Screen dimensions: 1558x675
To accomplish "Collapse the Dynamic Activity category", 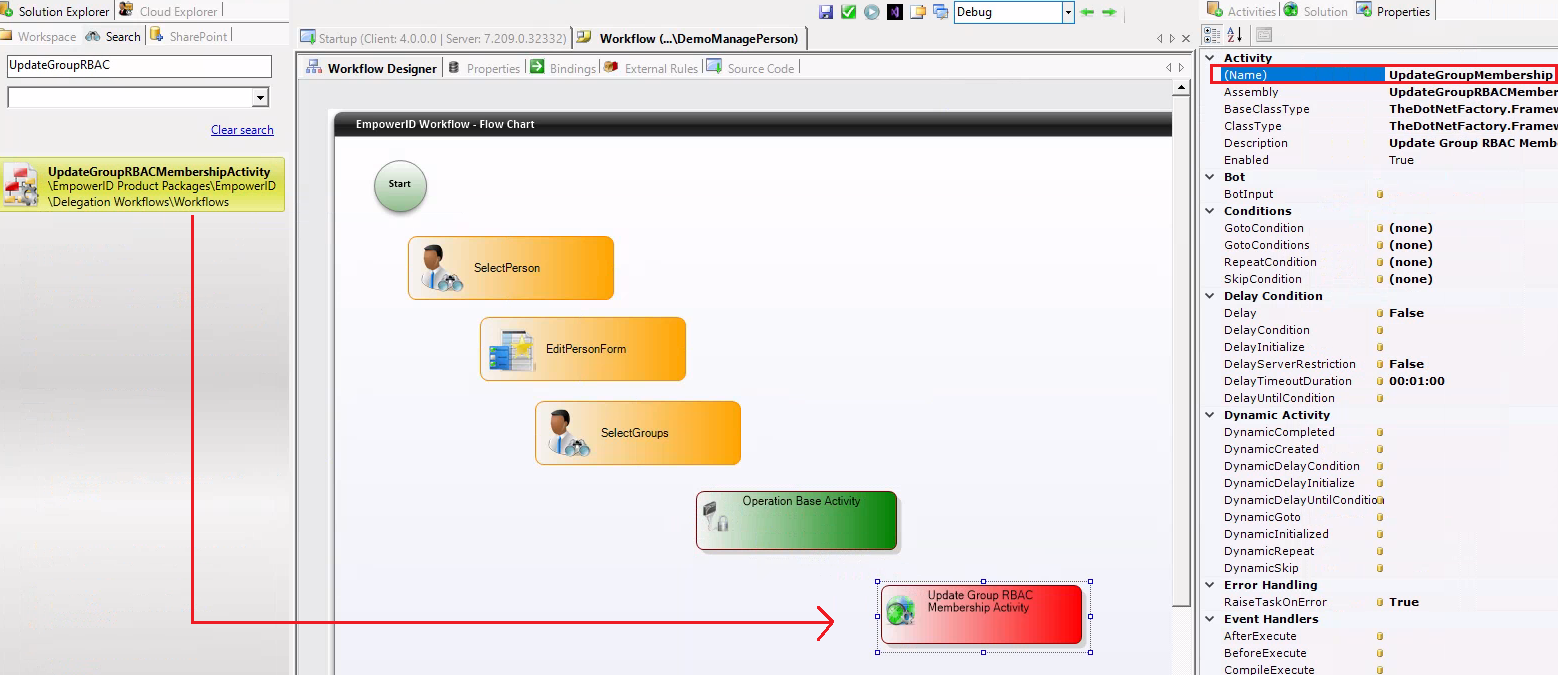I will [1210, 415].
